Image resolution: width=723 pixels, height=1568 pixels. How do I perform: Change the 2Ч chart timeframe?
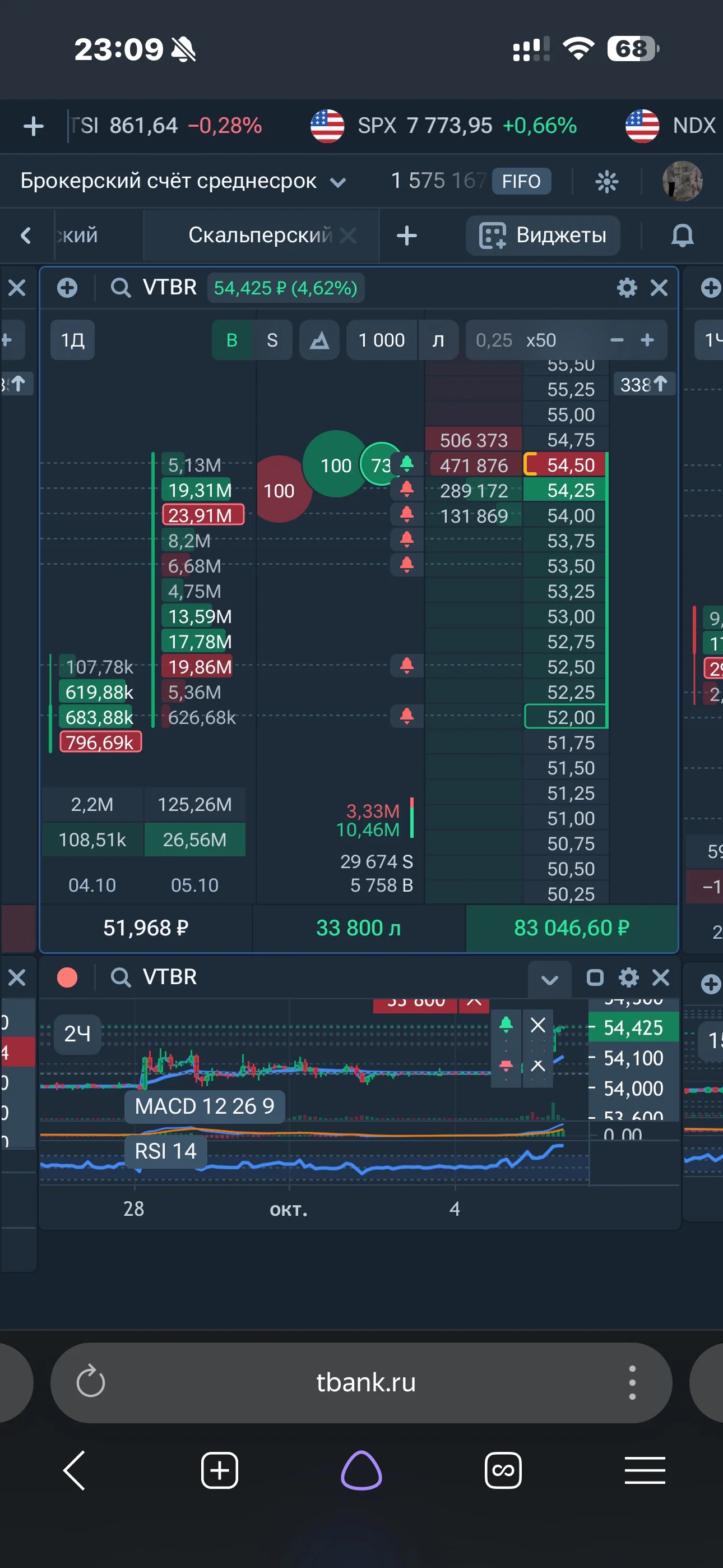click(x=77, y=1033)
